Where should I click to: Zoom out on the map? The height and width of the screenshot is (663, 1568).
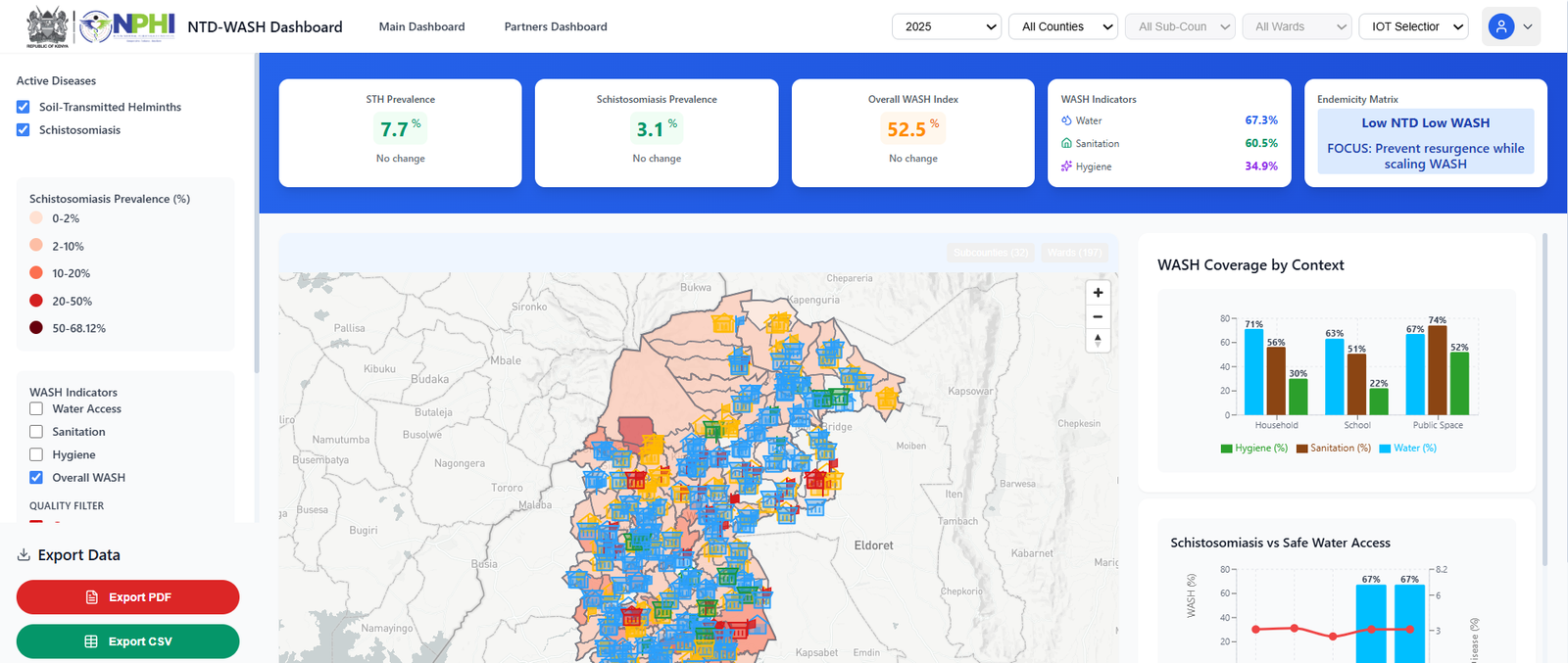pyautogui.click(x=1098, y=316)
